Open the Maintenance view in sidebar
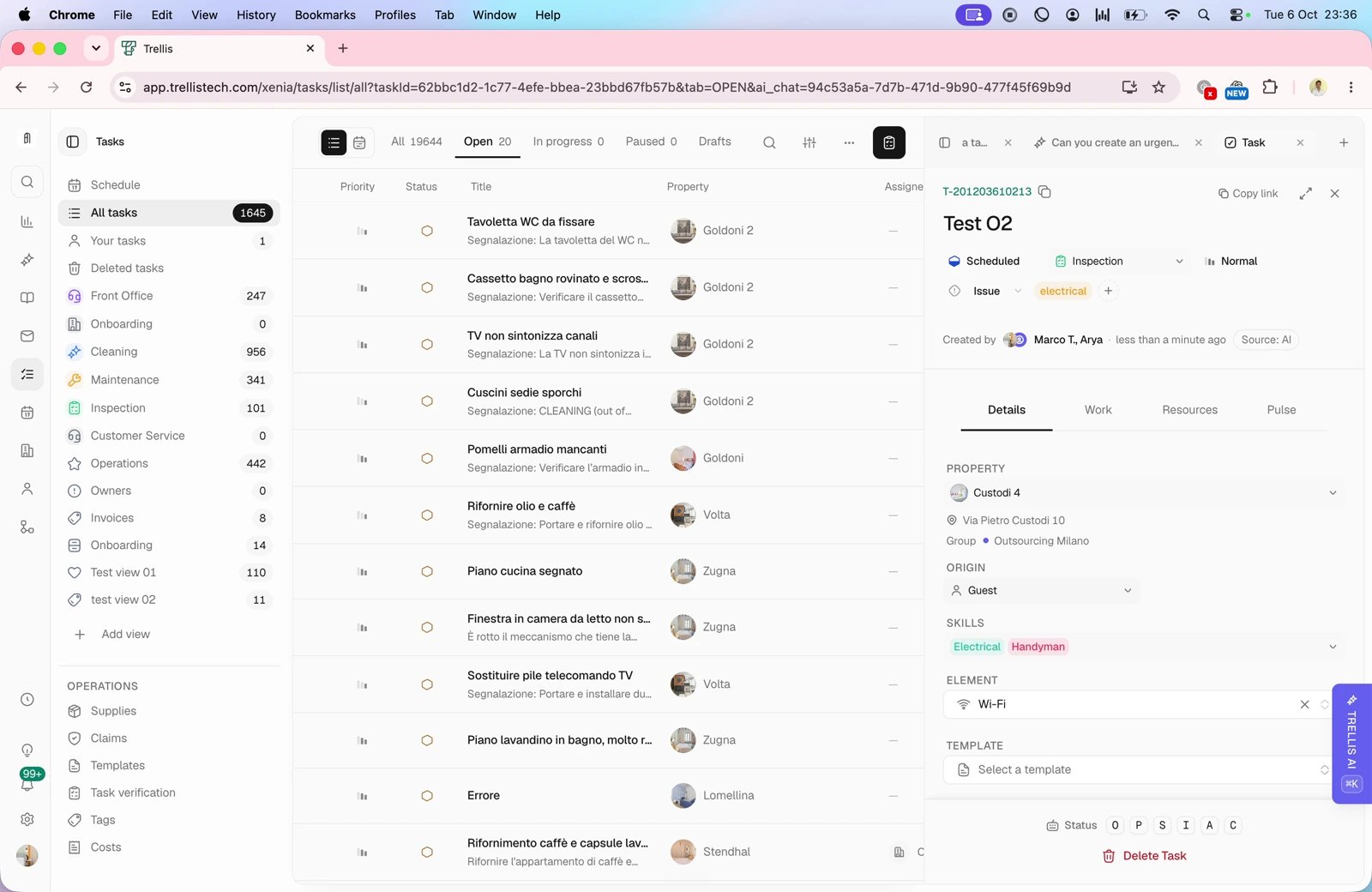Screen dimensions: 1372x892 click(169, 380)
